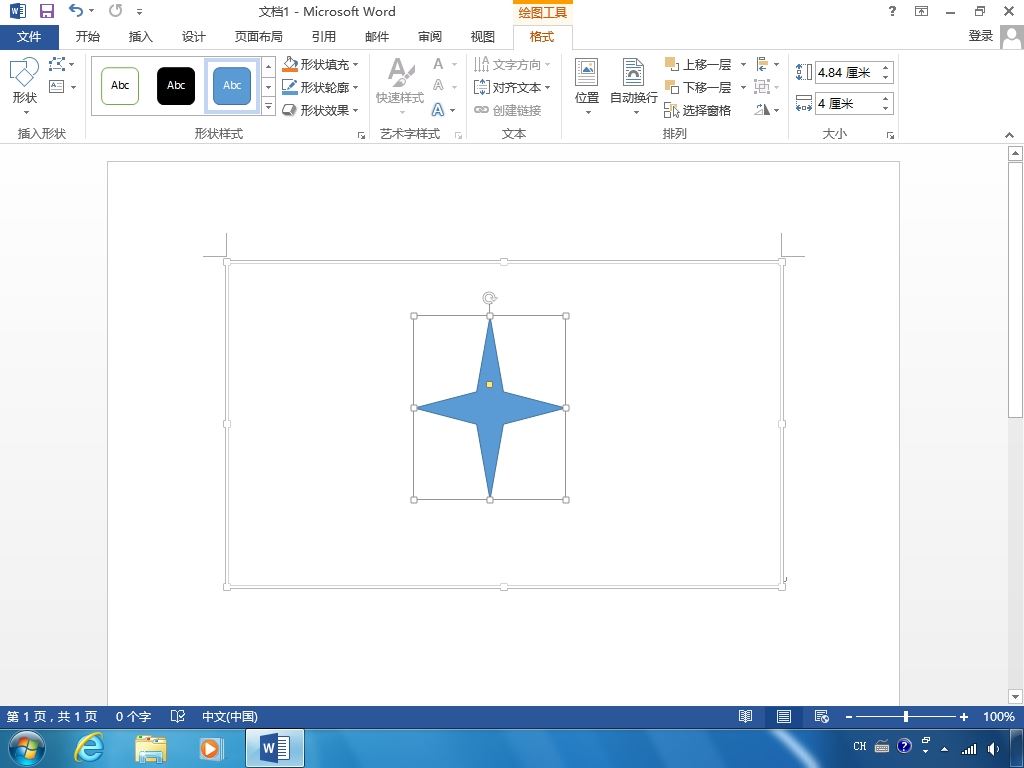This screenshot has width=1024, height=768.
Task: Open the Selection Pane (选择窗格)
Action: pos(697,110)
